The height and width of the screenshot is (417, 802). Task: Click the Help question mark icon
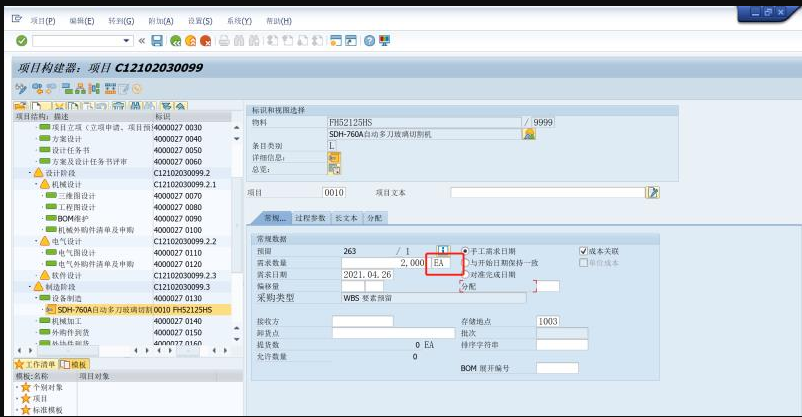pyautogui.click(x=369, y=40)
